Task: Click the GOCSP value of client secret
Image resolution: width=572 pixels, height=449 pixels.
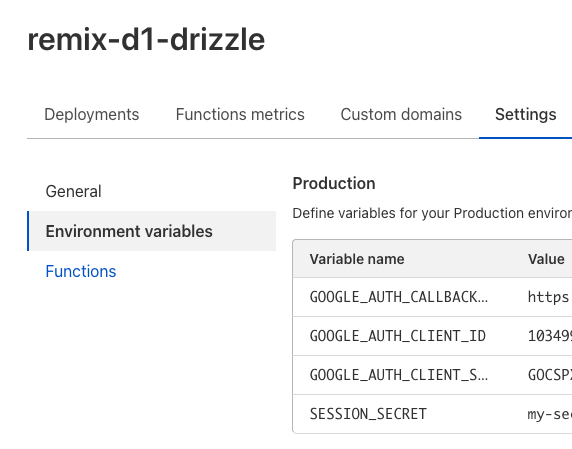Action: 549,375
